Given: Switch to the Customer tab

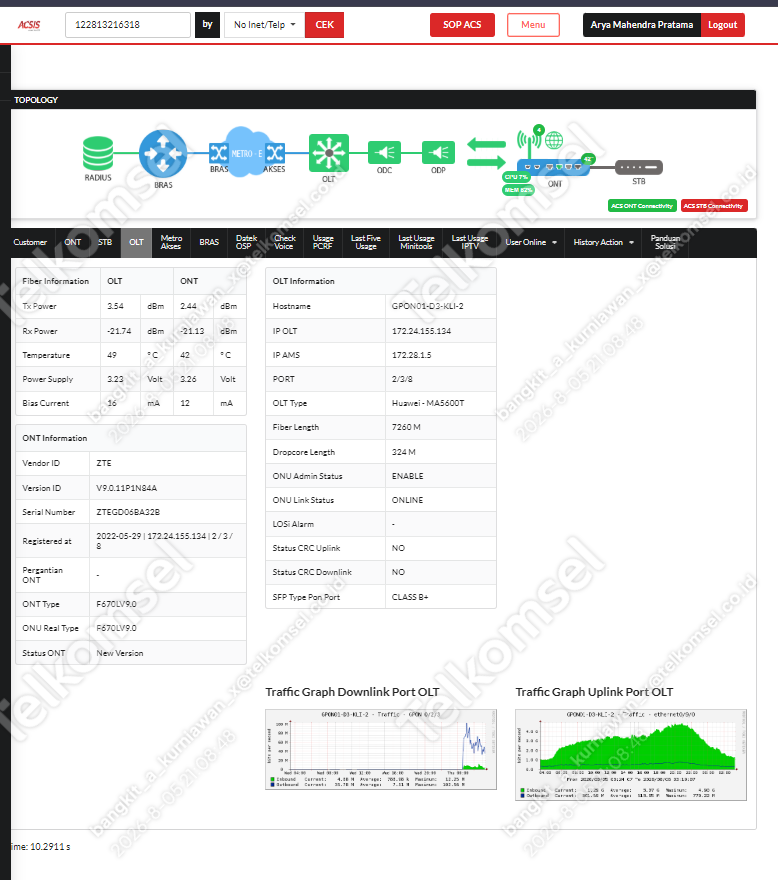Looking at the screenshot, I should 30,242.
